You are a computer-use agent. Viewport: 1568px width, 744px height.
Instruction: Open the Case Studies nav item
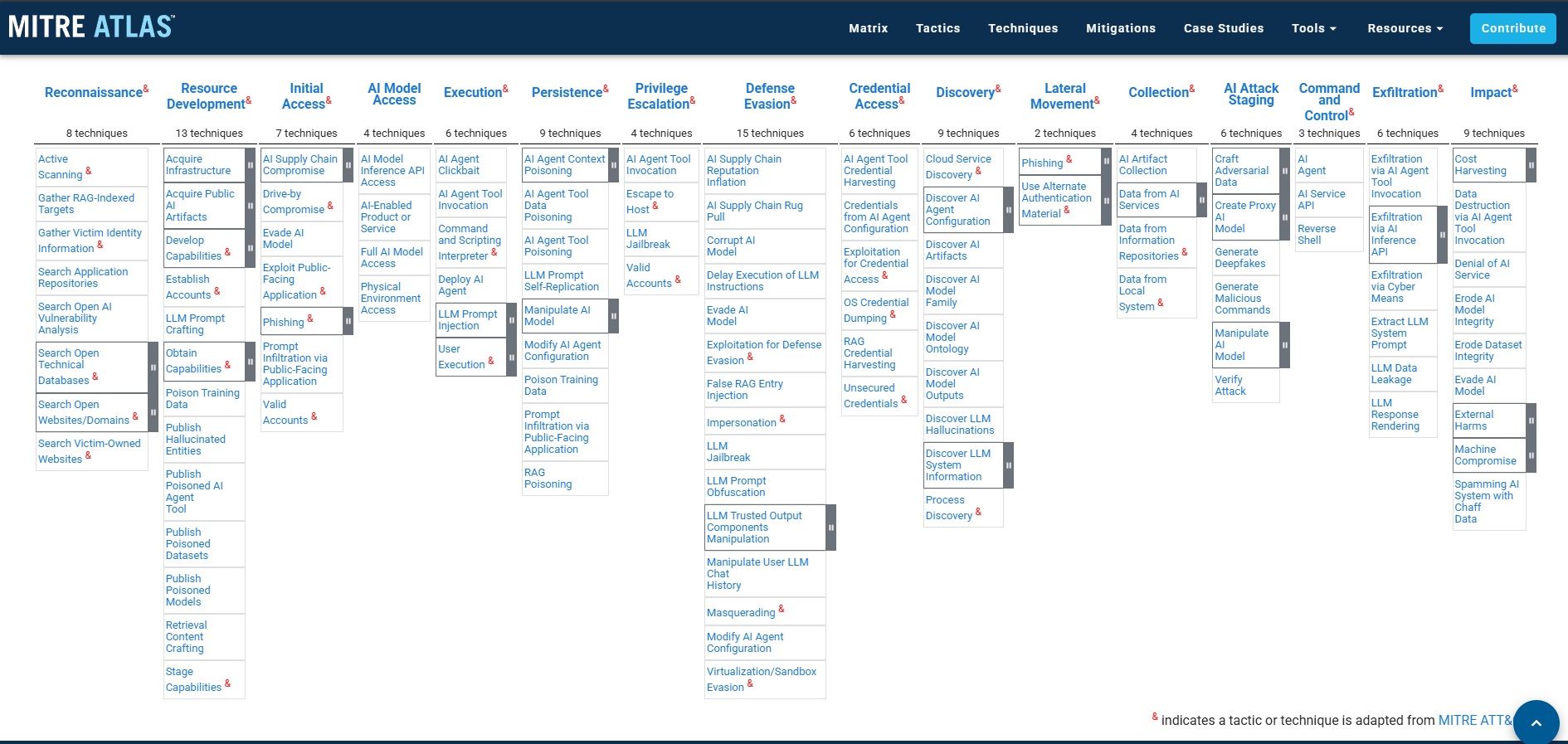tap(1224, 28)
